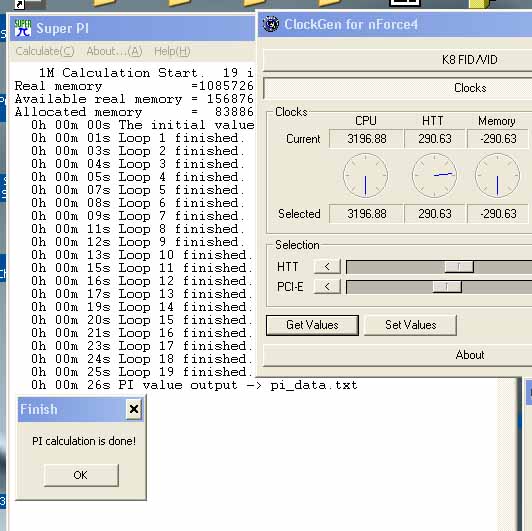532x531 pixels.
Task: Click the 'Allocated memory' line
Action: pos(134,112)
